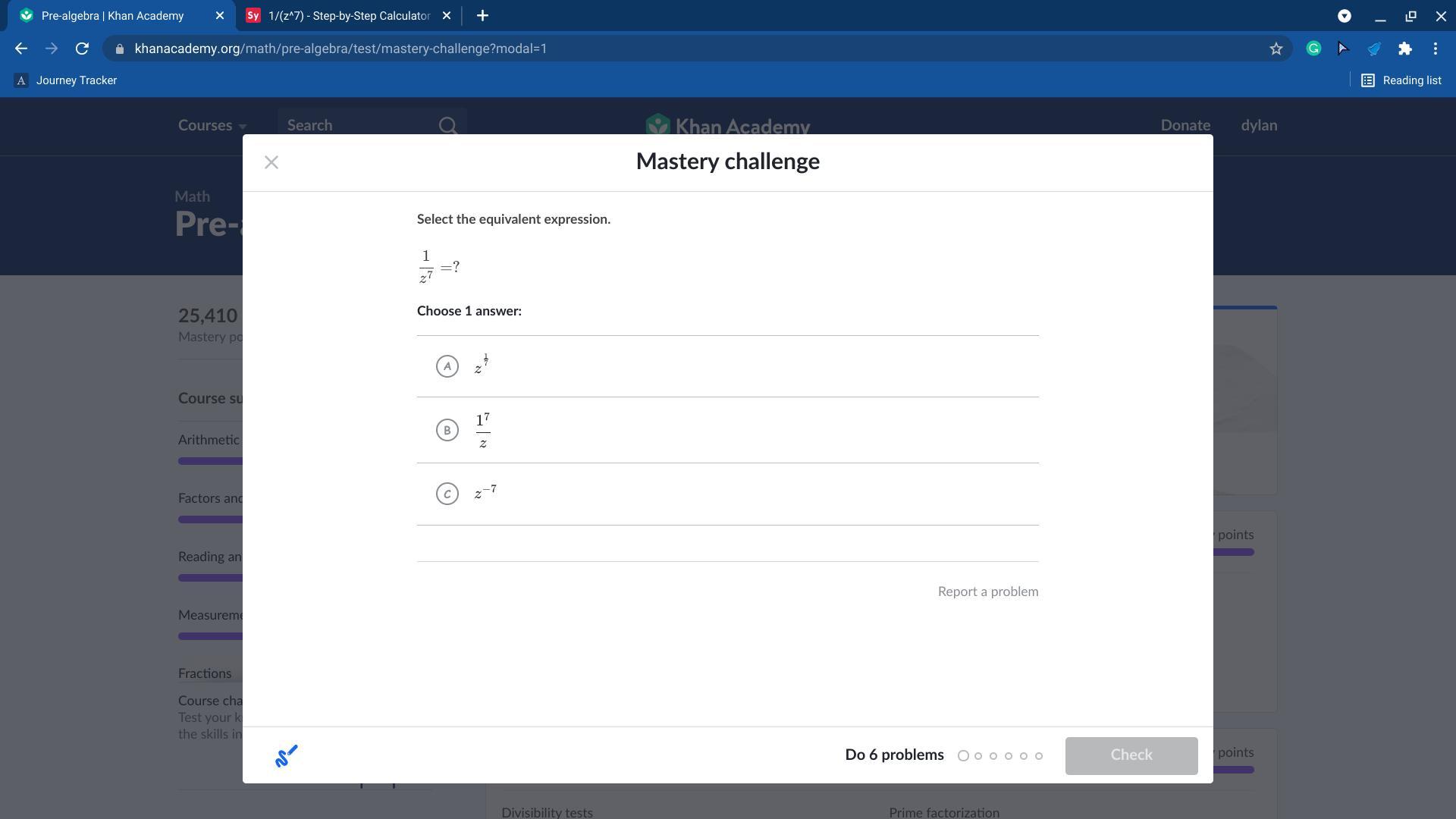The image size is (1456, 819).
Task: Choose answer C, z to the negative seventh
Action: coord(447,494)
